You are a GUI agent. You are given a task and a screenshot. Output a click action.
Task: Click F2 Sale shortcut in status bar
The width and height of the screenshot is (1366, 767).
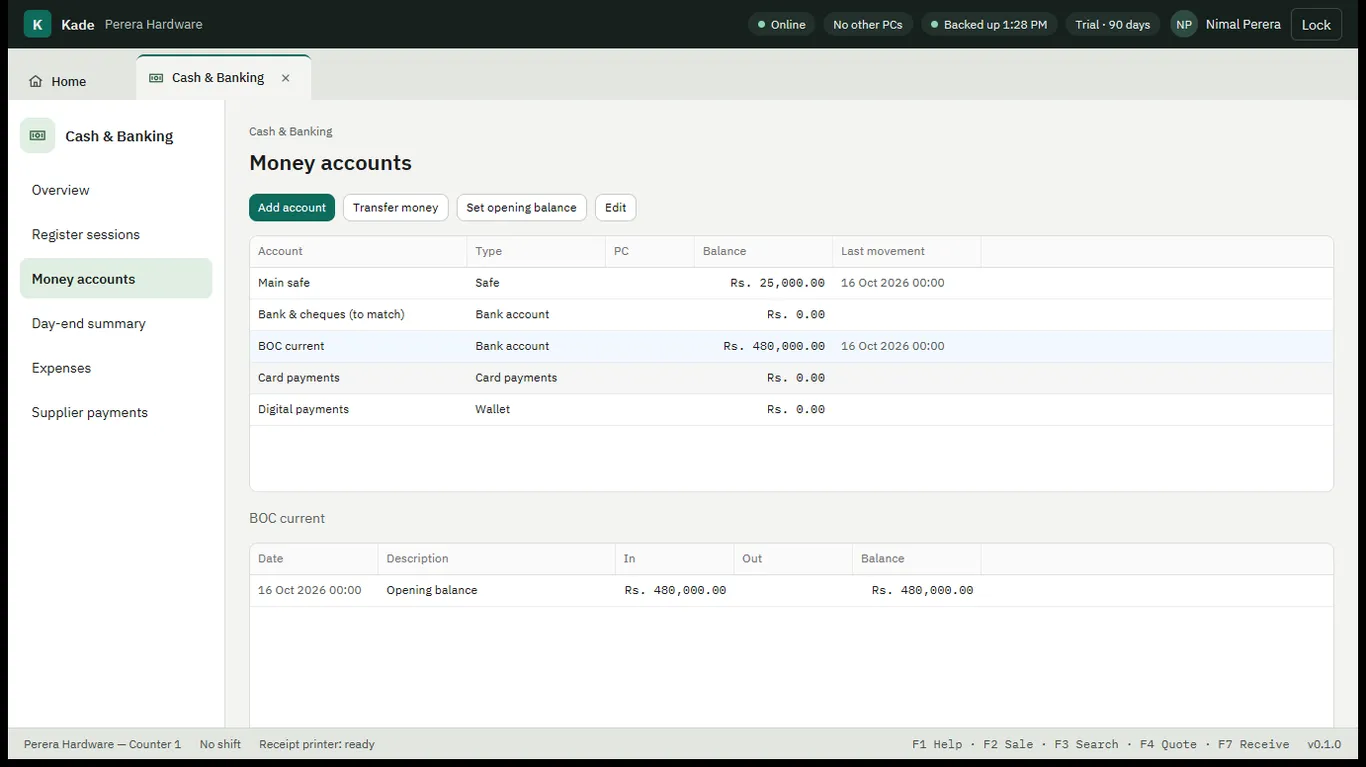point(1008,745)
